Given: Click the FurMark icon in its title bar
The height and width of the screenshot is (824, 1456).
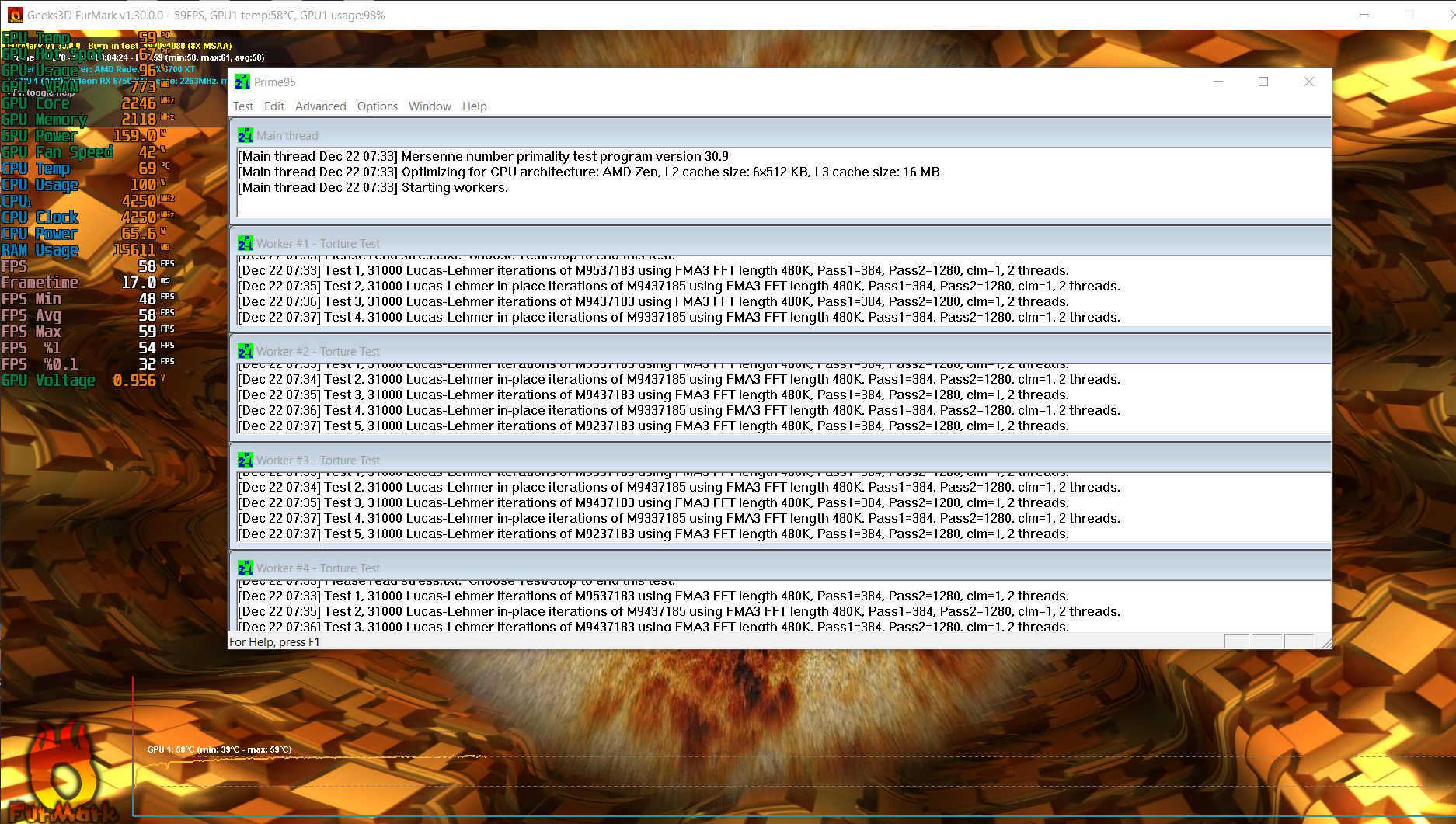Looking at the screenshot, I should [15, 15].
